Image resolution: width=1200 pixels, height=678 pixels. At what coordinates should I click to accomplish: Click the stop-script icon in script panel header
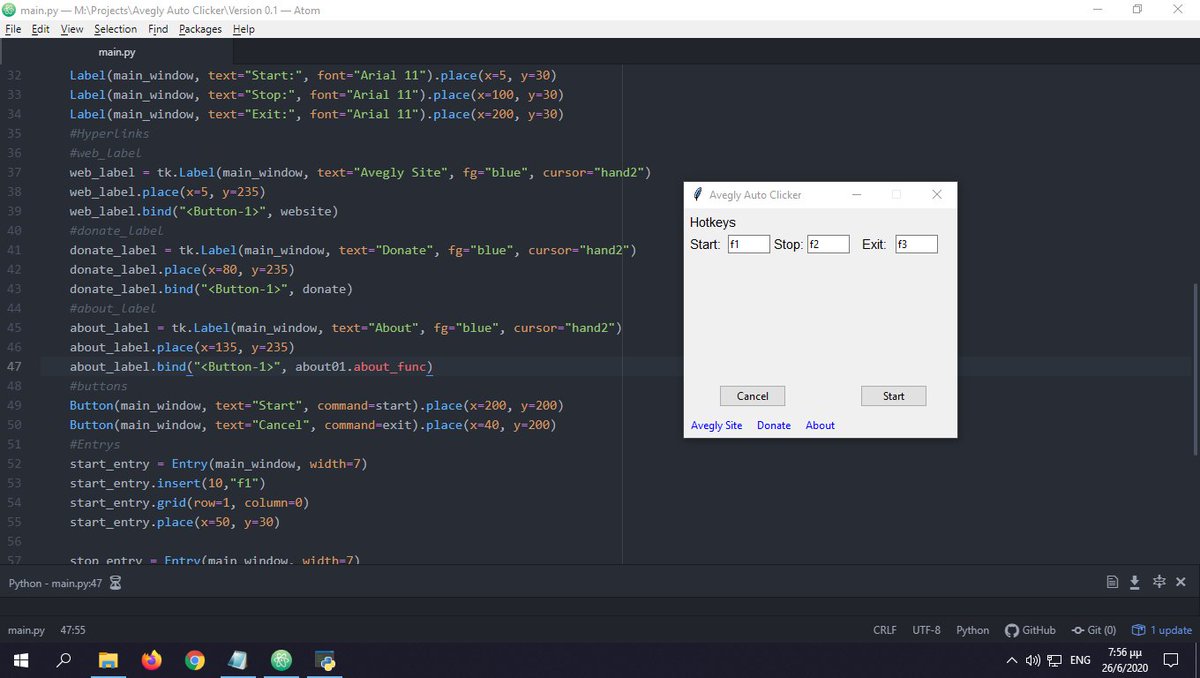click(x=1159, y=582)
